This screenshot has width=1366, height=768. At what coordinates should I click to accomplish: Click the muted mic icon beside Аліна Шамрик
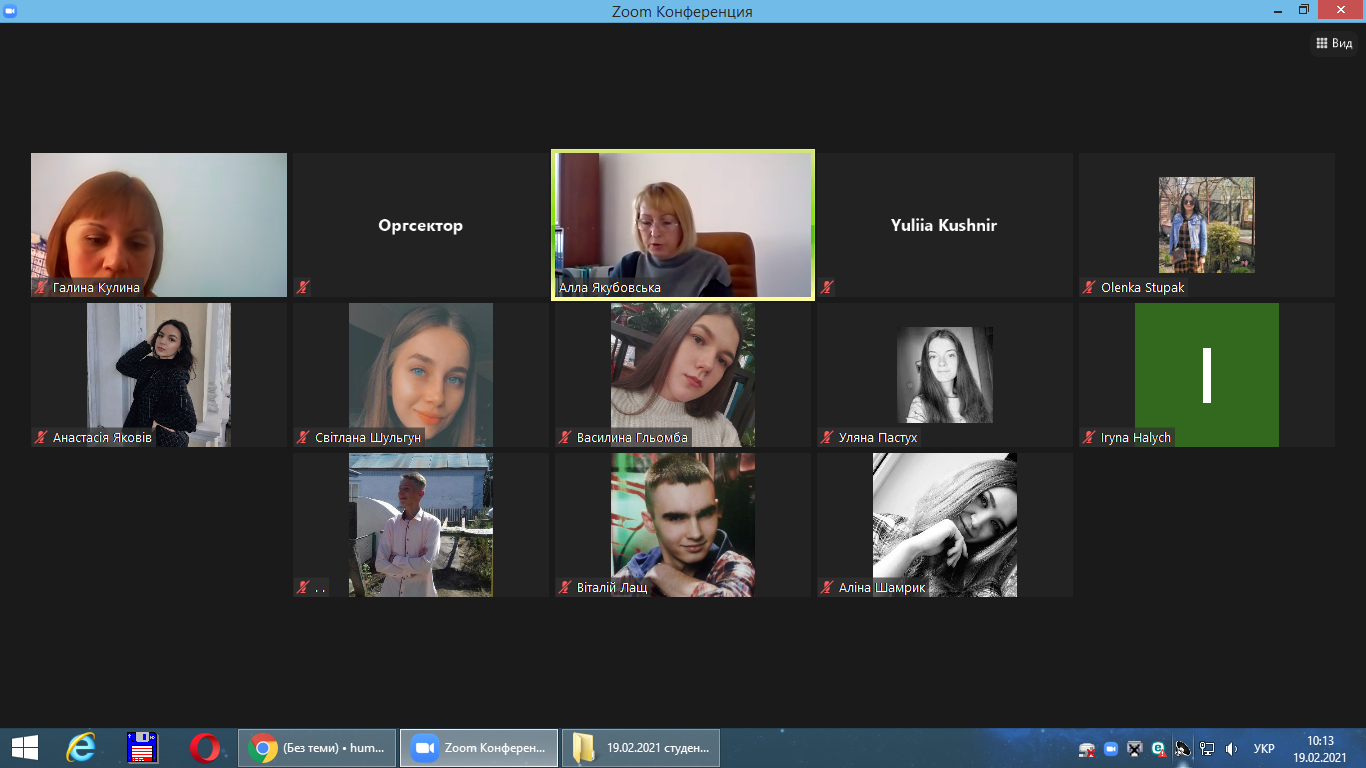827,588
